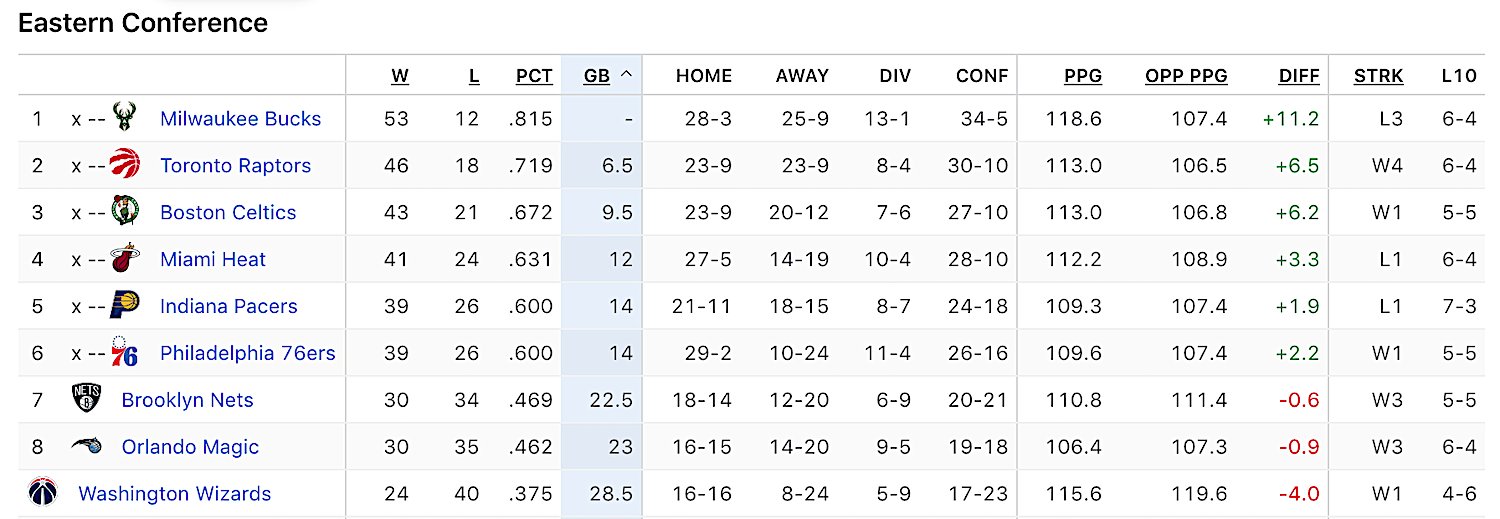Sort standings by W column
This screenshot has width=1500, height=519.
pos(400,76)
